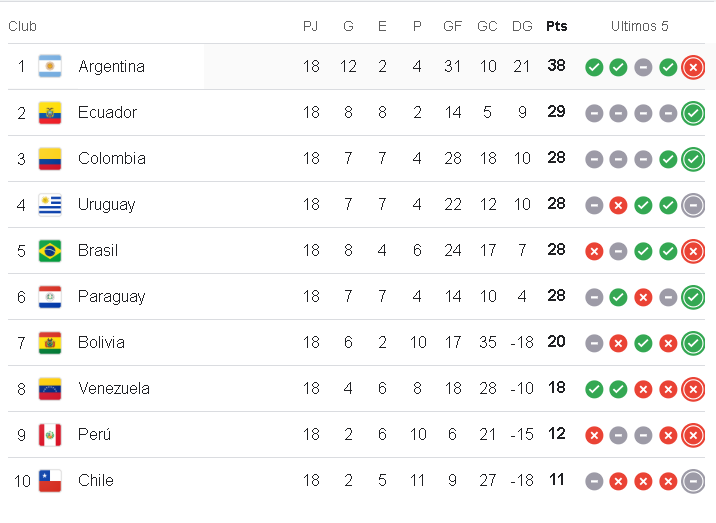This screenshot has height=523, width=716.
Task: Click the Ultimos 5 column header
Action: point(640,26)
